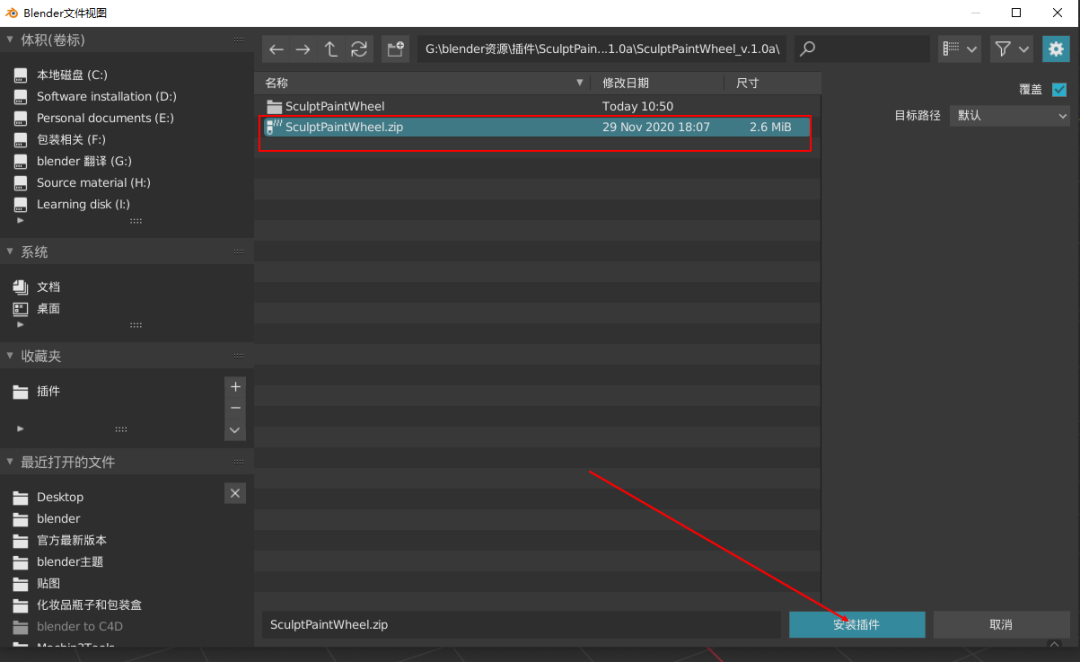Refresh the file list

(x=359, y=49)
